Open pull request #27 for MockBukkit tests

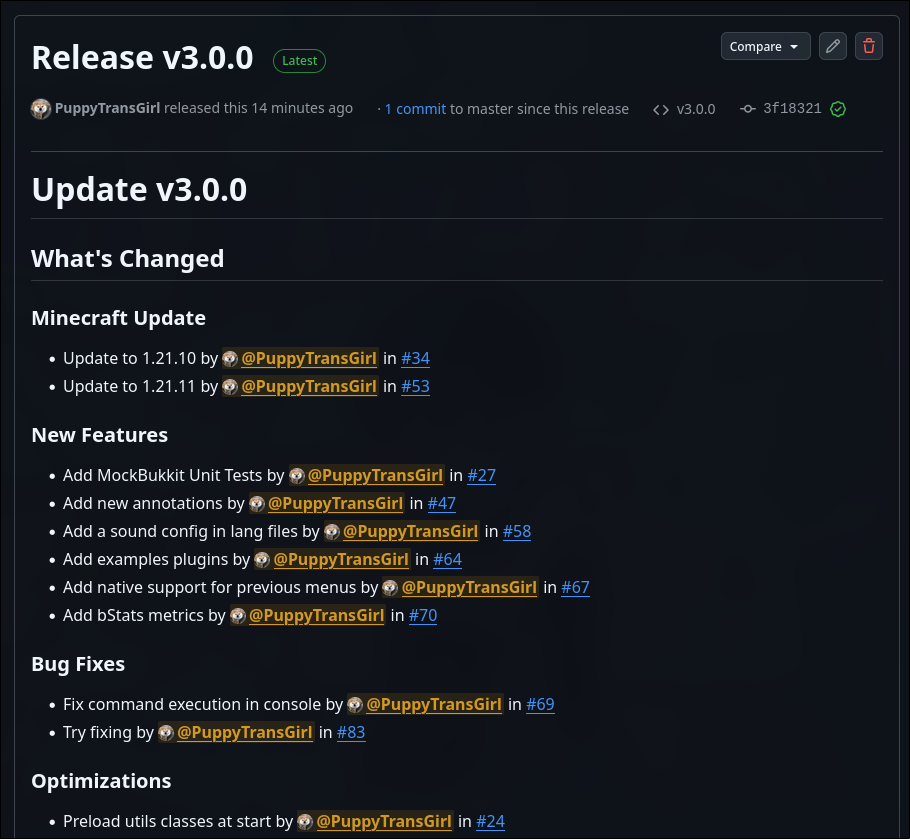click(x=481, y=475)
